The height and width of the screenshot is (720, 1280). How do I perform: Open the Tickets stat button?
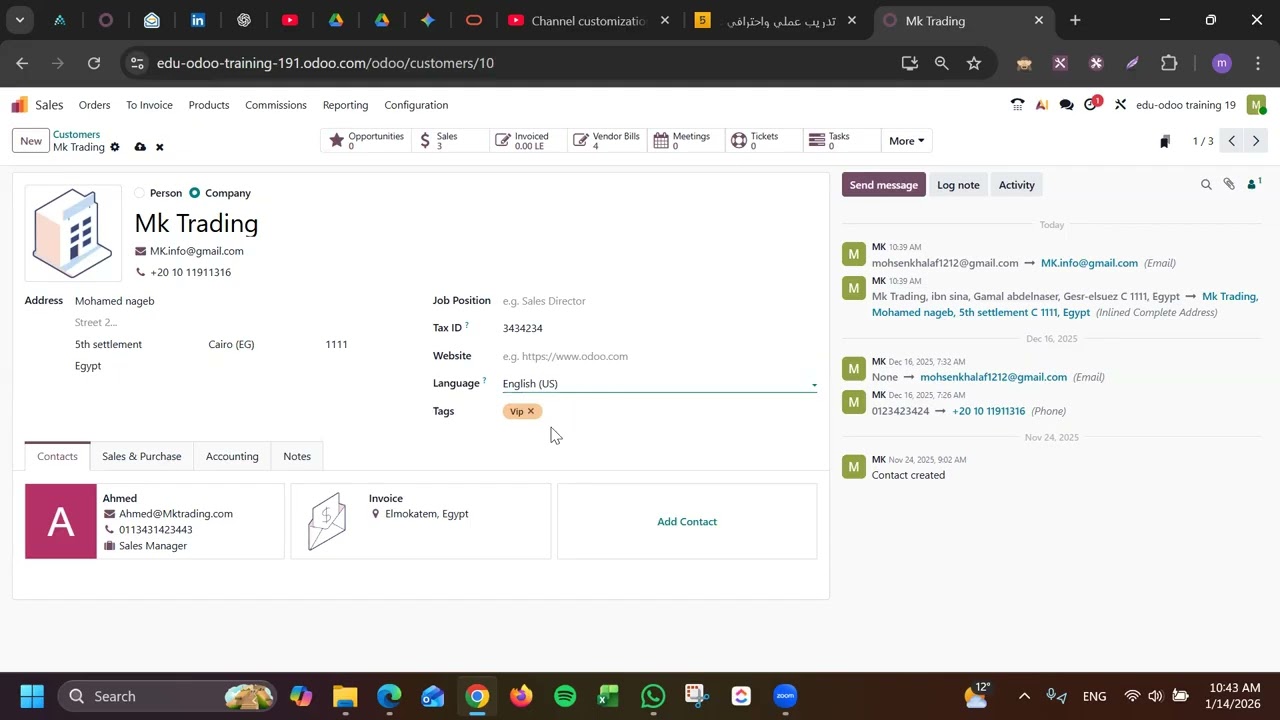coord(764,141)
